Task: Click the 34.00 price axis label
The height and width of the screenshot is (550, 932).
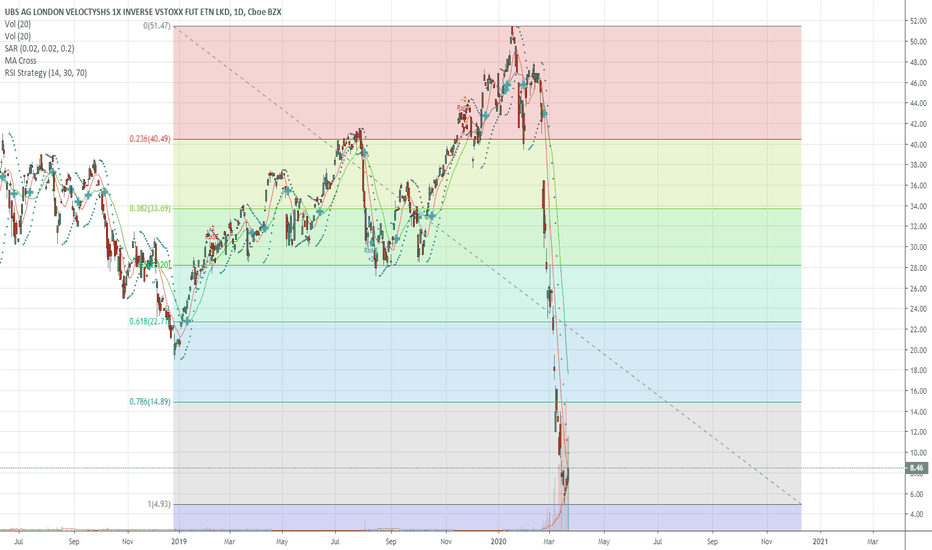Action: tap(918, 206)
